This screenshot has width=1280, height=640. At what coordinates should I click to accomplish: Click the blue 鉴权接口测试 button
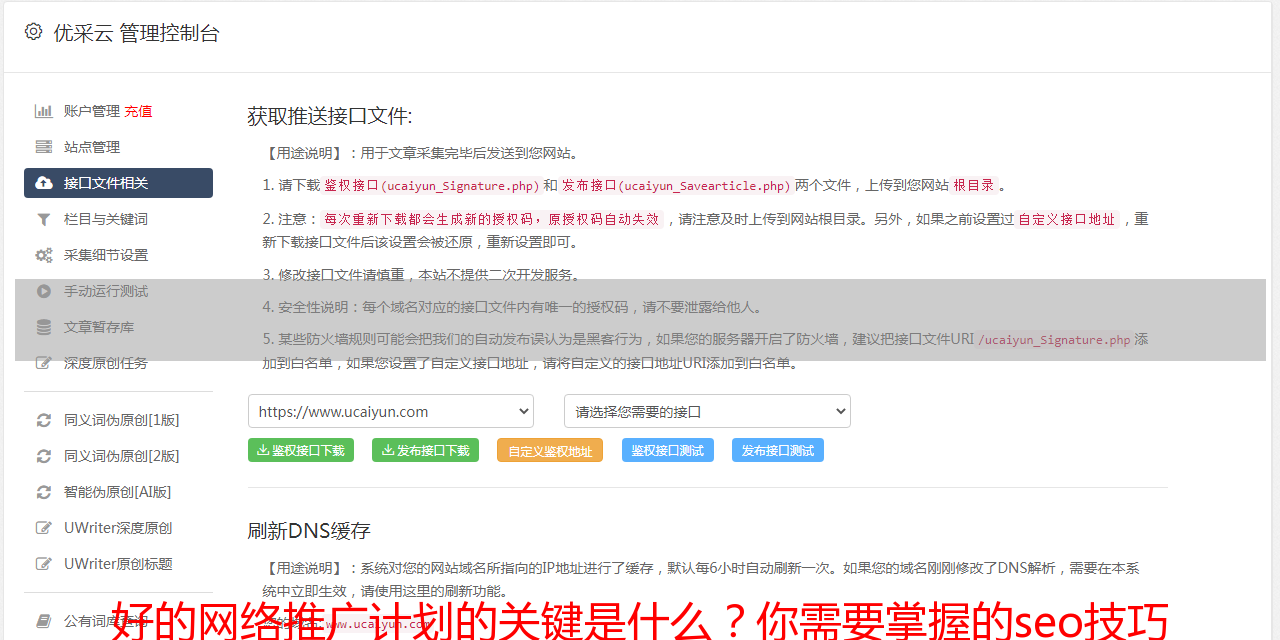pyautogui.click(x=668, y=450)
